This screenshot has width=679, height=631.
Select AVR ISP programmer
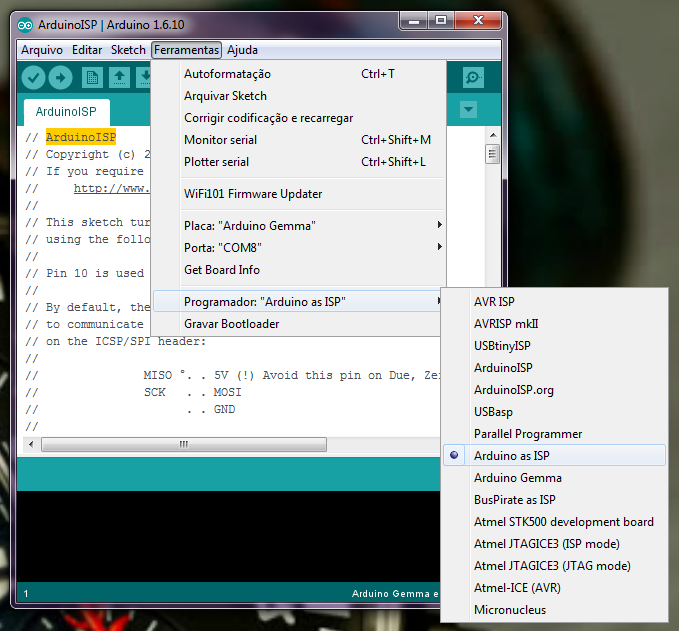pyautogui.click(x=554, y=301)
